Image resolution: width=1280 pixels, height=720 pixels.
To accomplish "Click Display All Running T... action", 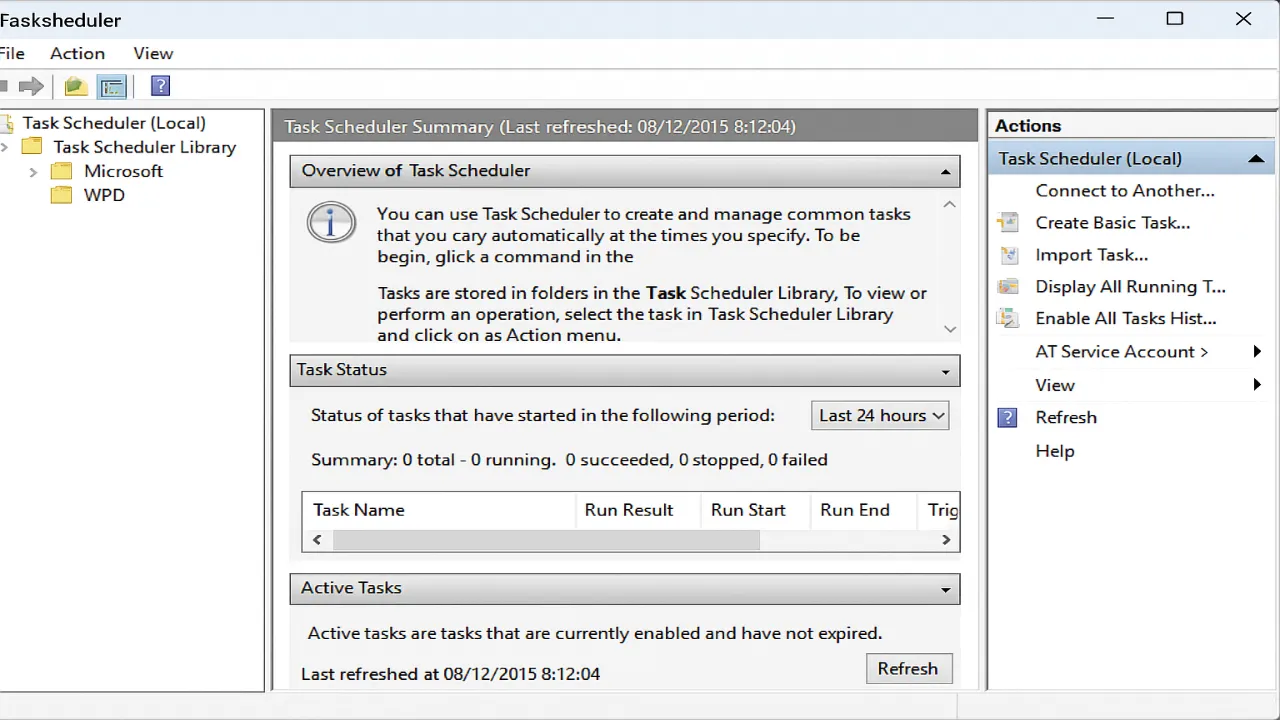I will [1130, 287].
